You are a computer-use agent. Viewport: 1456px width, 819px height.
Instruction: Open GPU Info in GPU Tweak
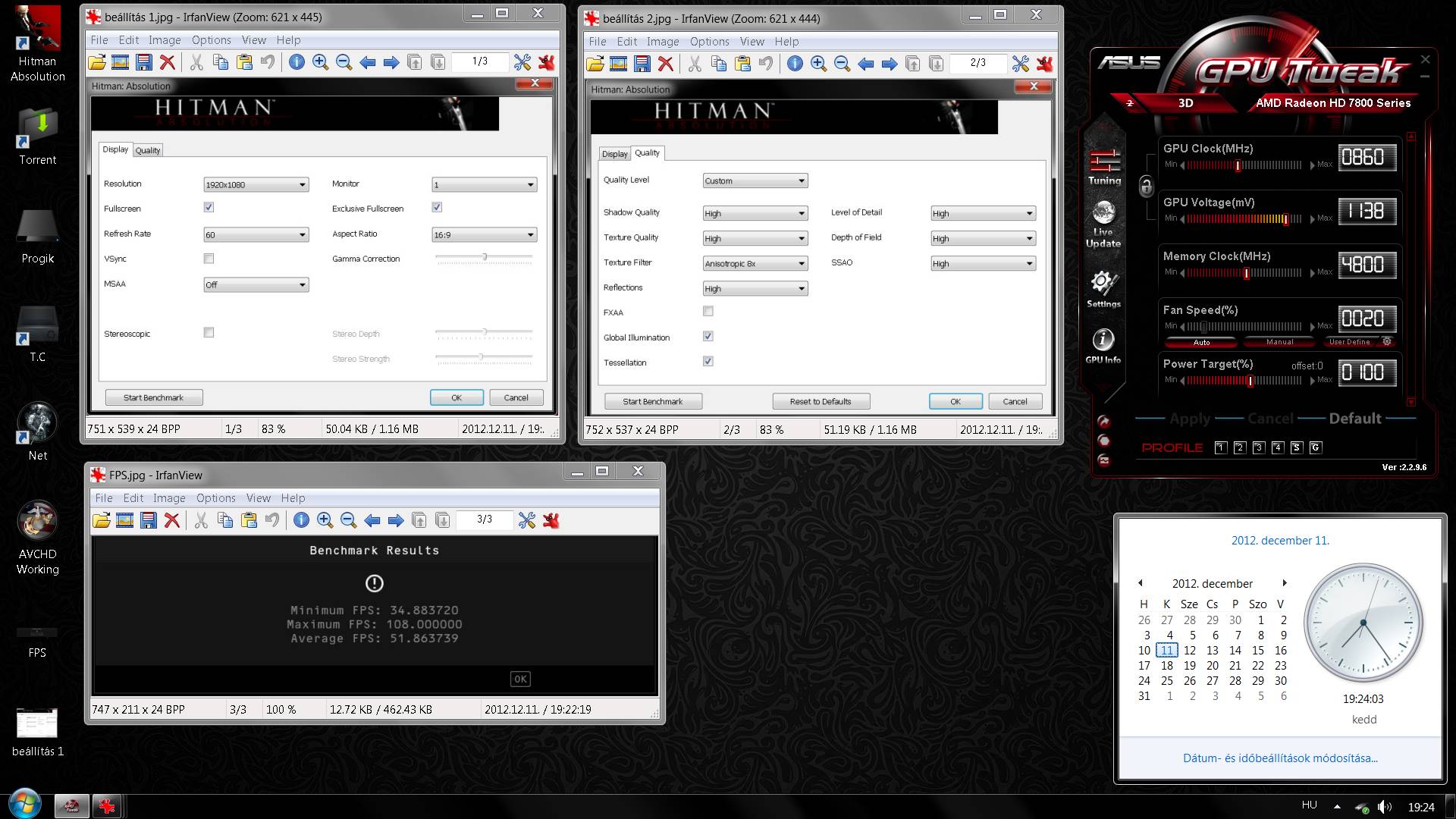coord(1103,346)
